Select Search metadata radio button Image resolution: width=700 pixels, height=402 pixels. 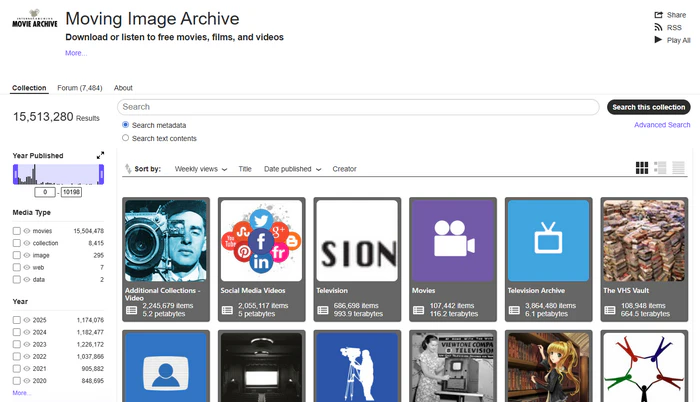[125, 125]
